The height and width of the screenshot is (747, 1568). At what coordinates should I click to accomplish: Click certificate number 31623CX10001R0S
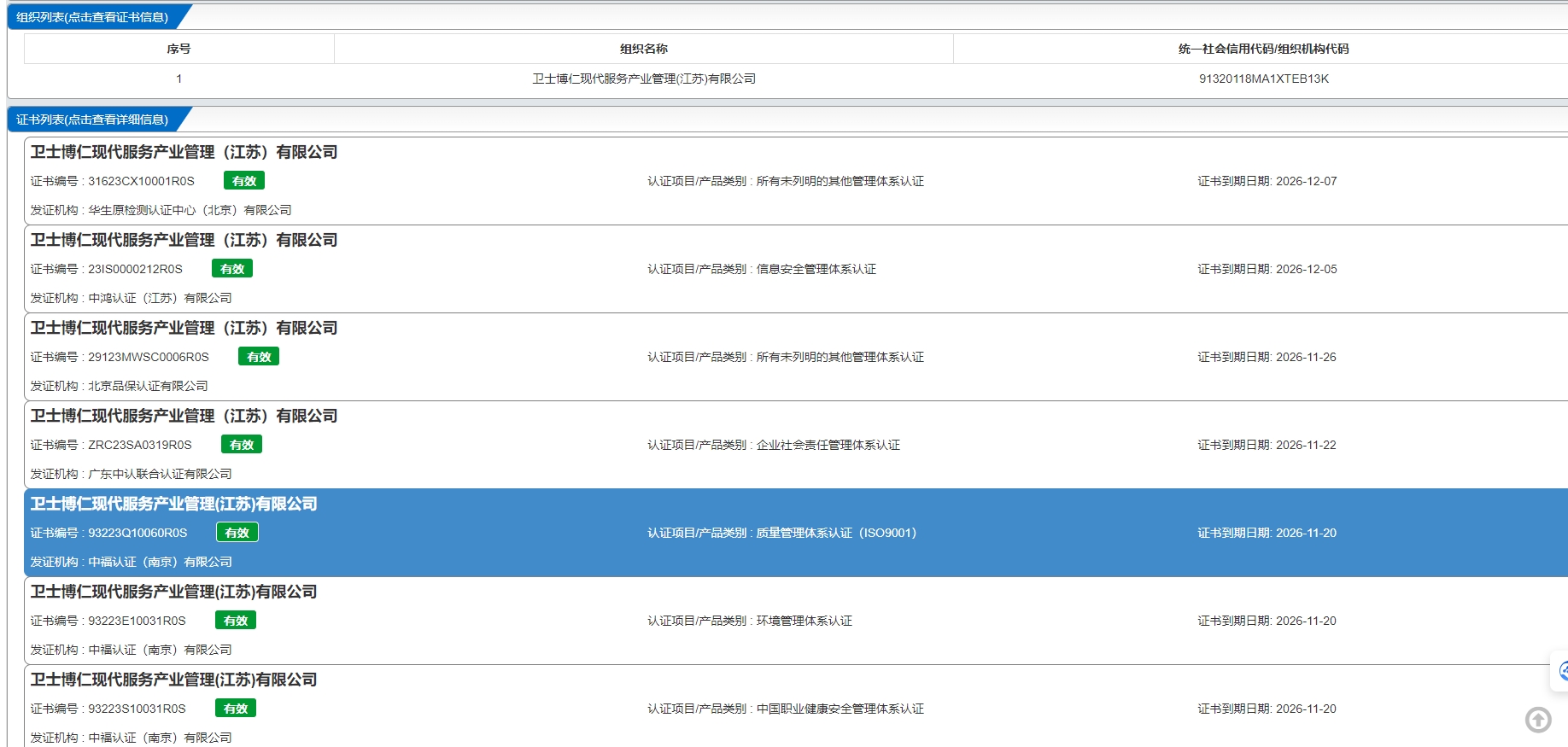[x=141, y=181]
